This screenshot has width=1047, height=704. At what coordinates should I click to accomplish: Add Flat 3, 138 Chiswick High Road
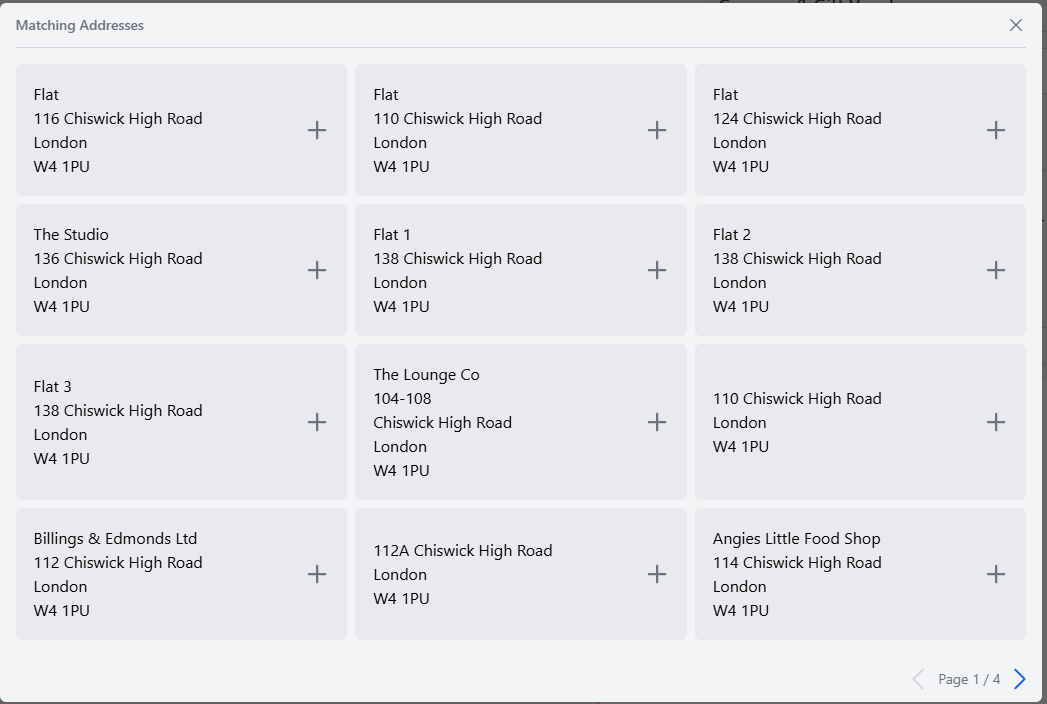[x=317, y=422]
